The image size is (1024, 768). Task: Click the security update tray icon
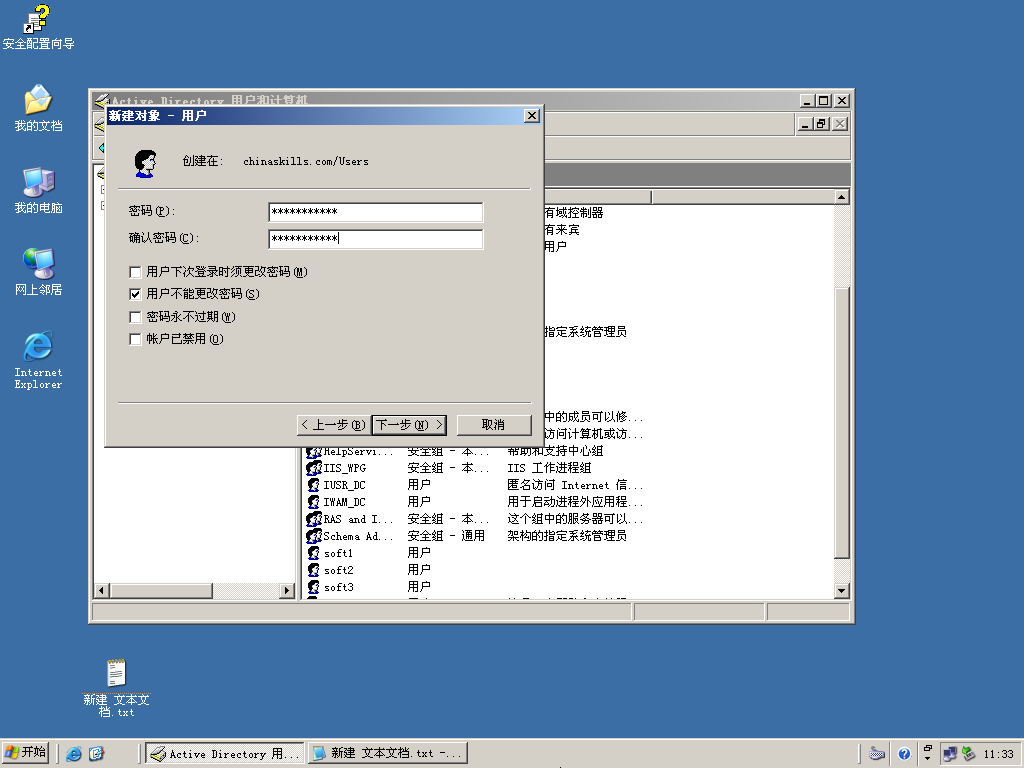click(x=968, y=754)
